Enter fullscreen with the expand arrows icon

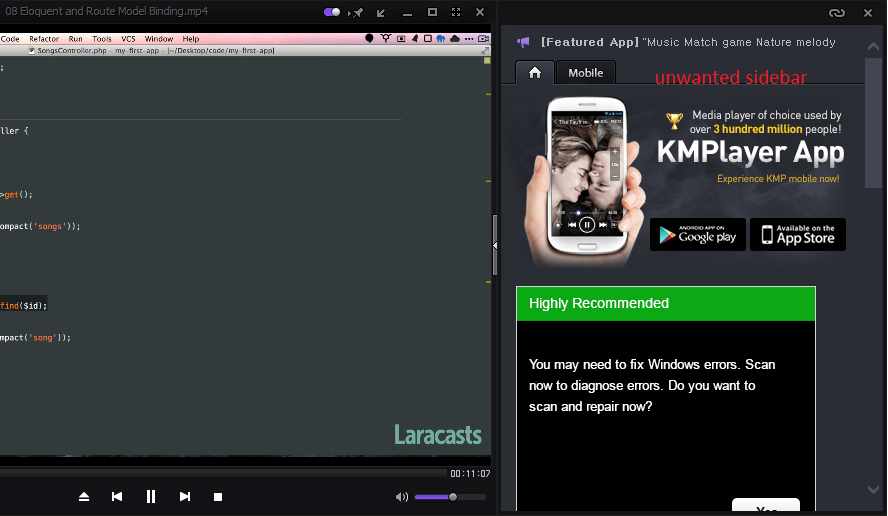pos(456,12)
